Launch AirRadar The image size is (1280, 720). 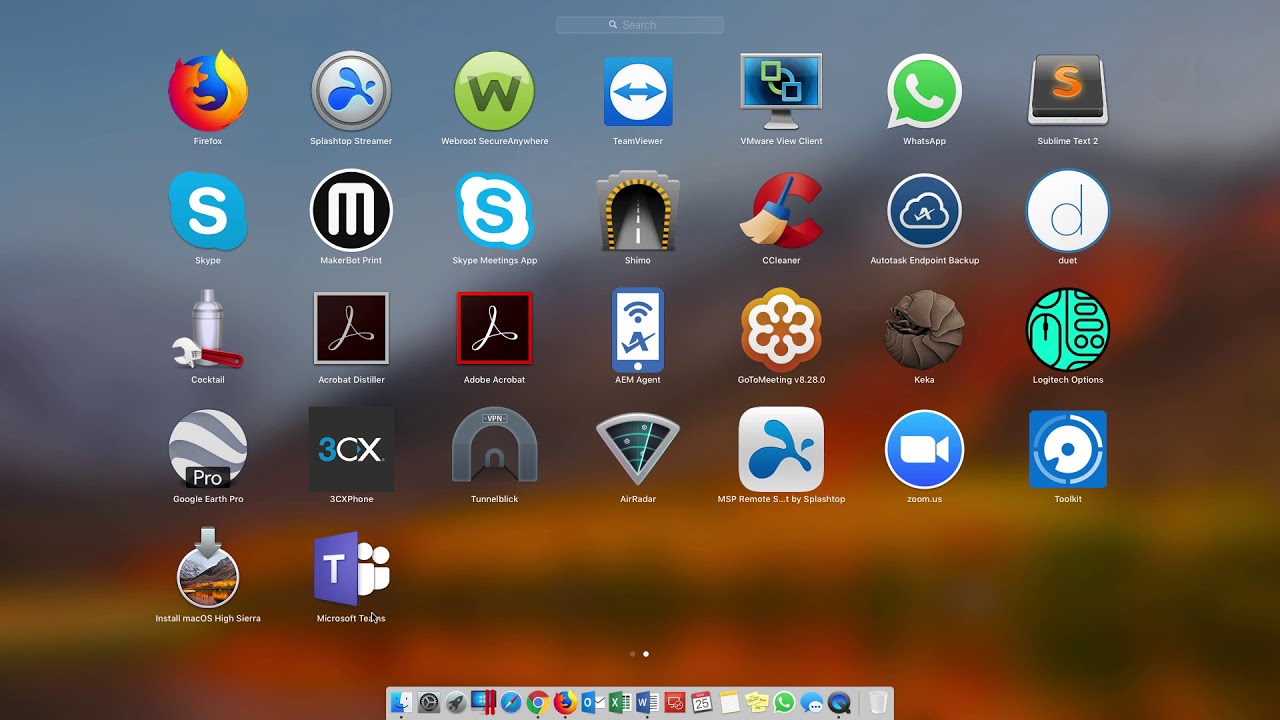click(x=638, y=449)
